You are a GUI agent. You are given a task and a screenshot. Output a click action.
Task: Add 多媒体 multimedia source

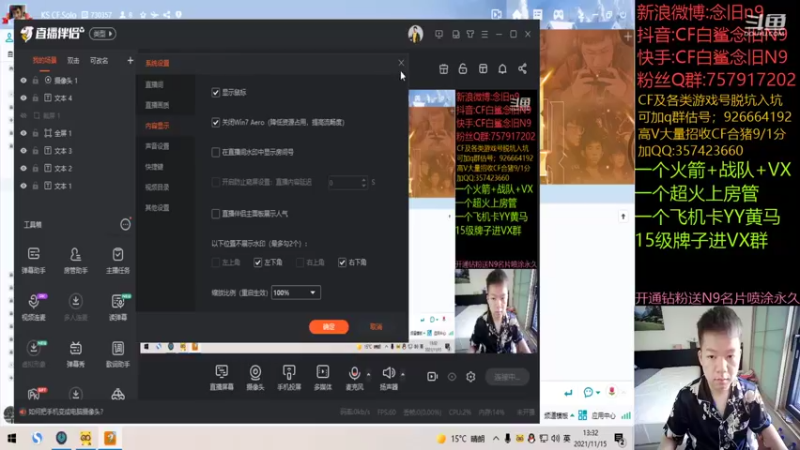point(322,378)
